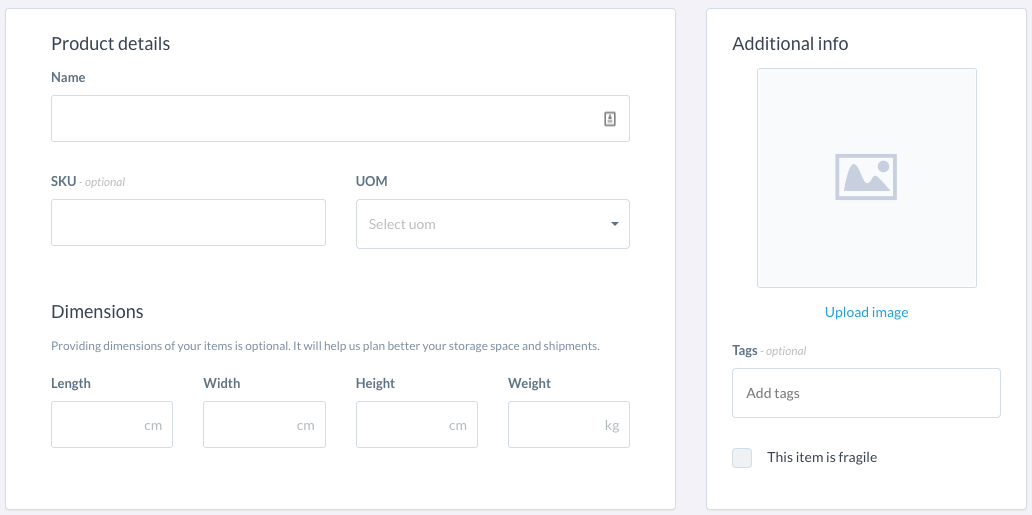Image resolution: width=1032 pixels, height=515 pixels.
Task: Click the image upload thumbnail area
Action: (866, 240)
